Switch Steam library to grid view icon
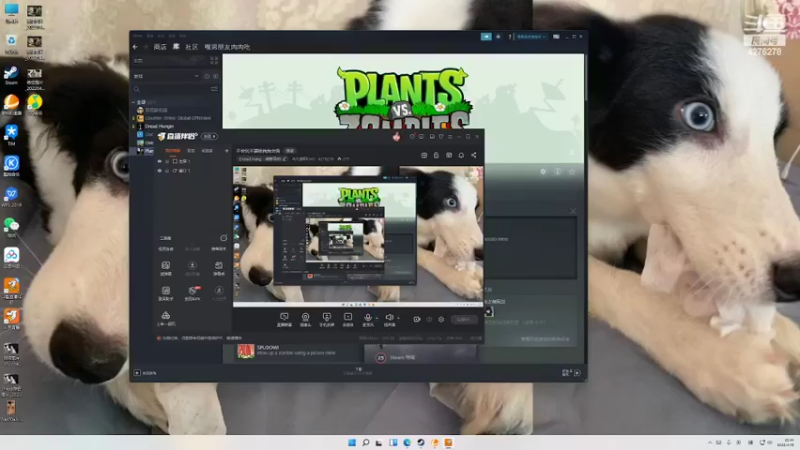The height and width of the screenshot is (450, 800). tap(214, 60)
